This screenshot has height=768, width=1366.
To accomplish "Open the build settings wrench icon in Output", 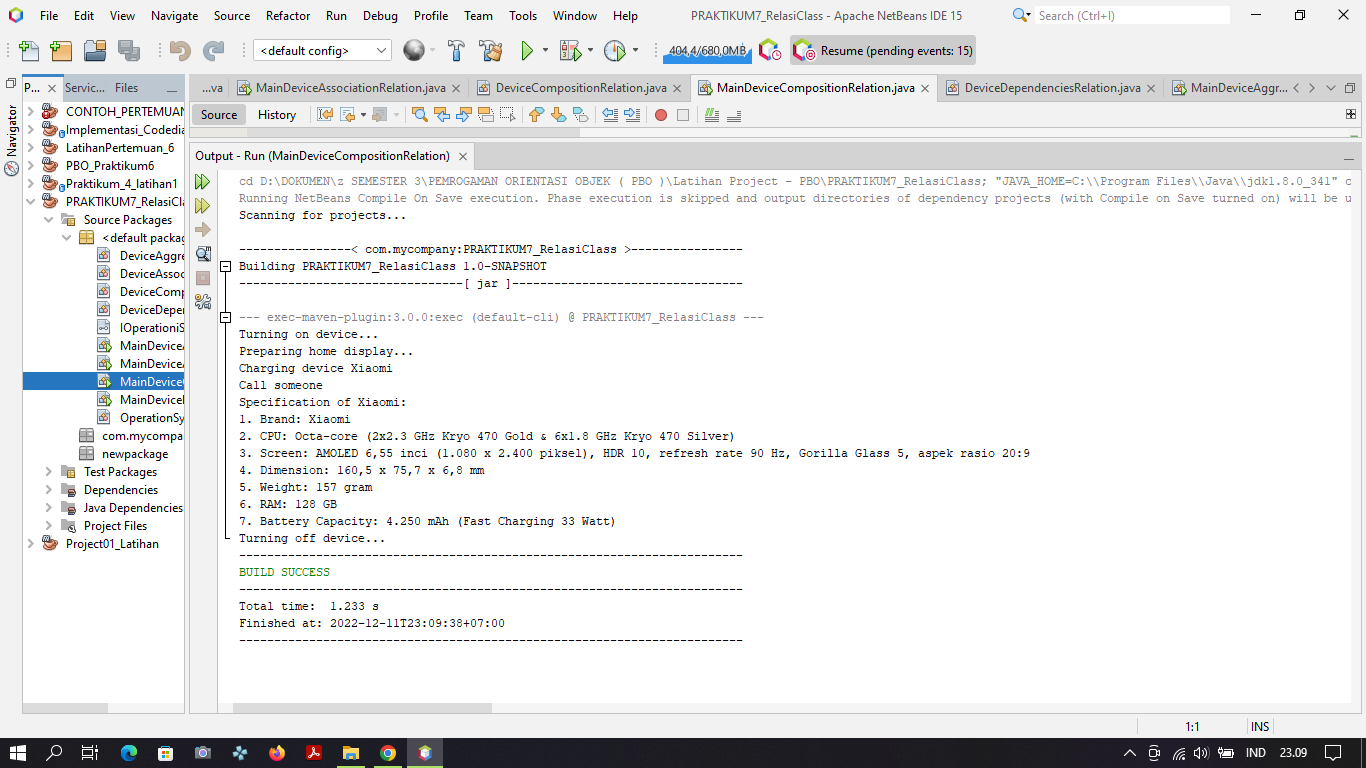I will [x=203, y=301].
